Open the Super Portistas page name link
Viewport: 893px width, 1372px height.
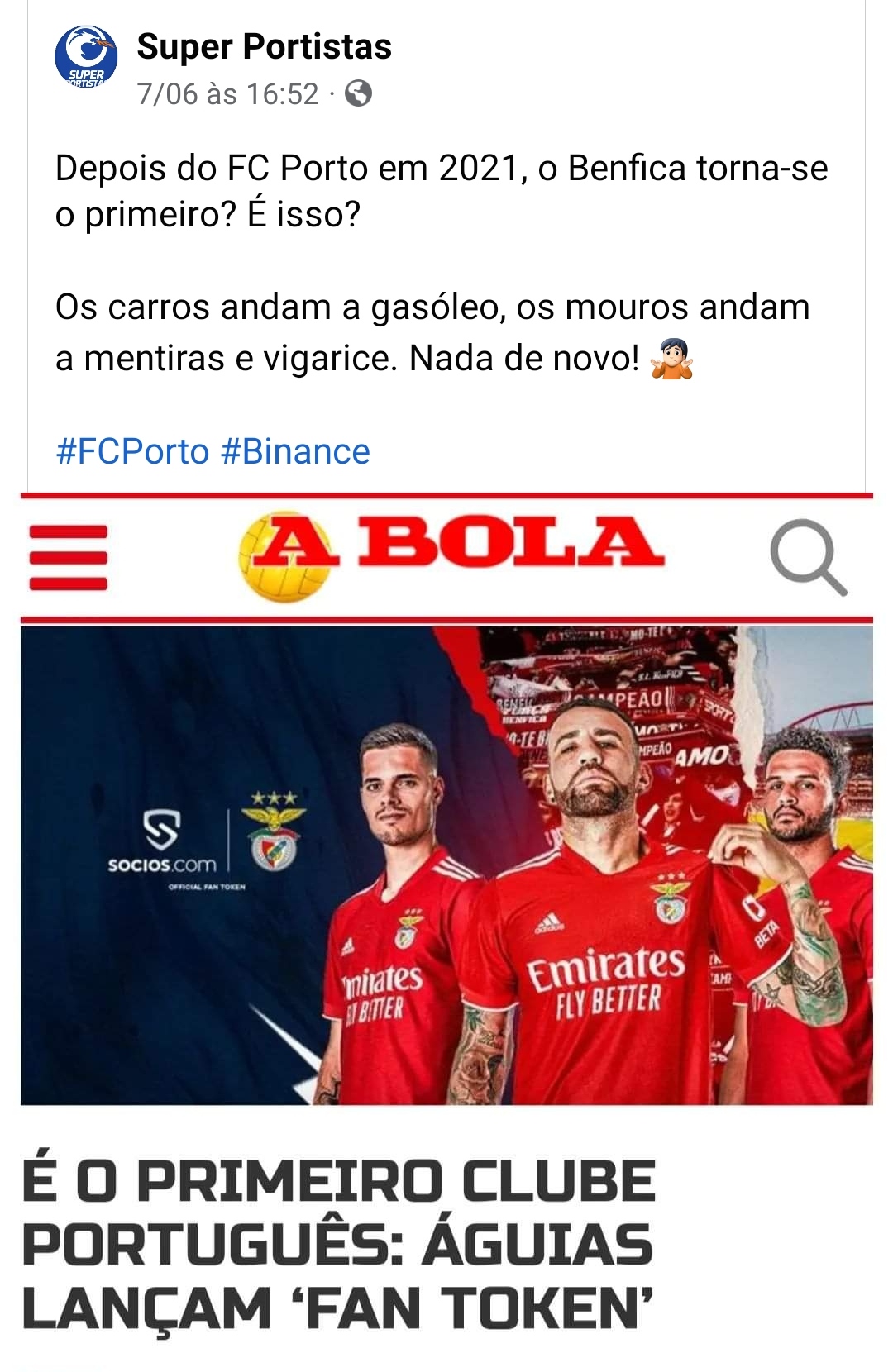coord(264,46)
